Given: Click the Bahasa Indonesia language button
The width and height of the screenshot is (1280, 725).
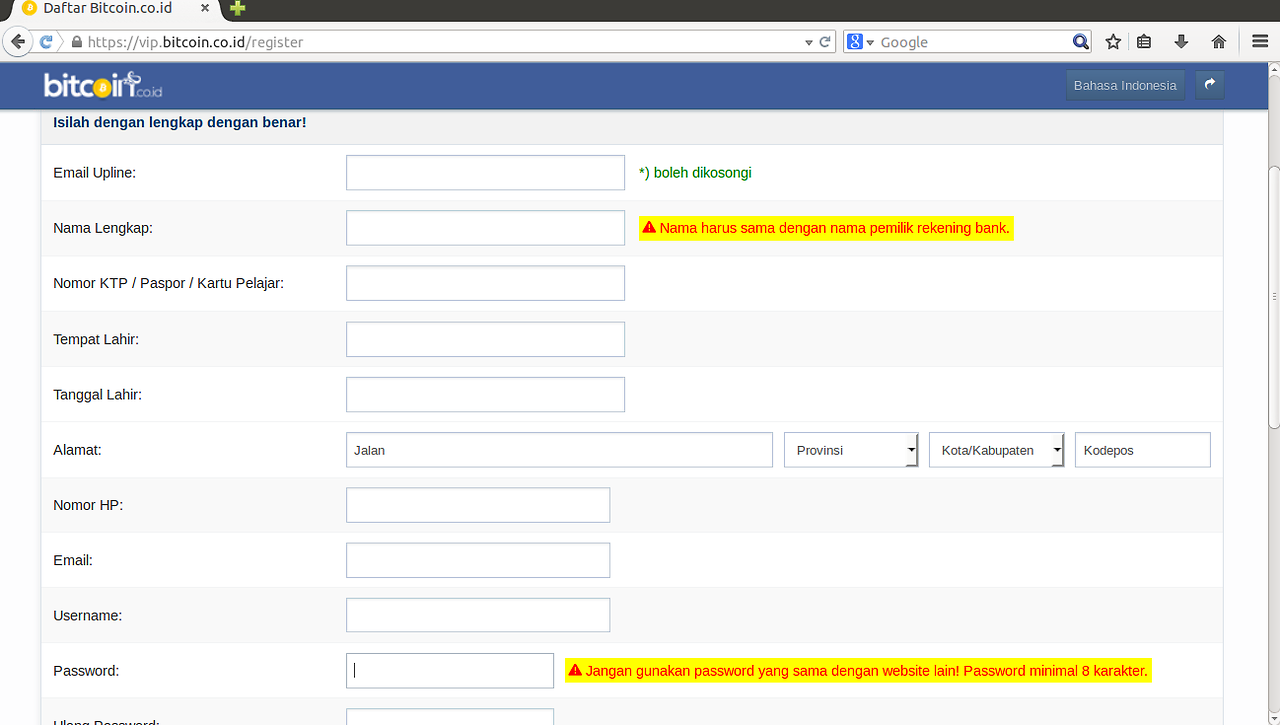Looking at the screenshot, I should point(1125,85).
